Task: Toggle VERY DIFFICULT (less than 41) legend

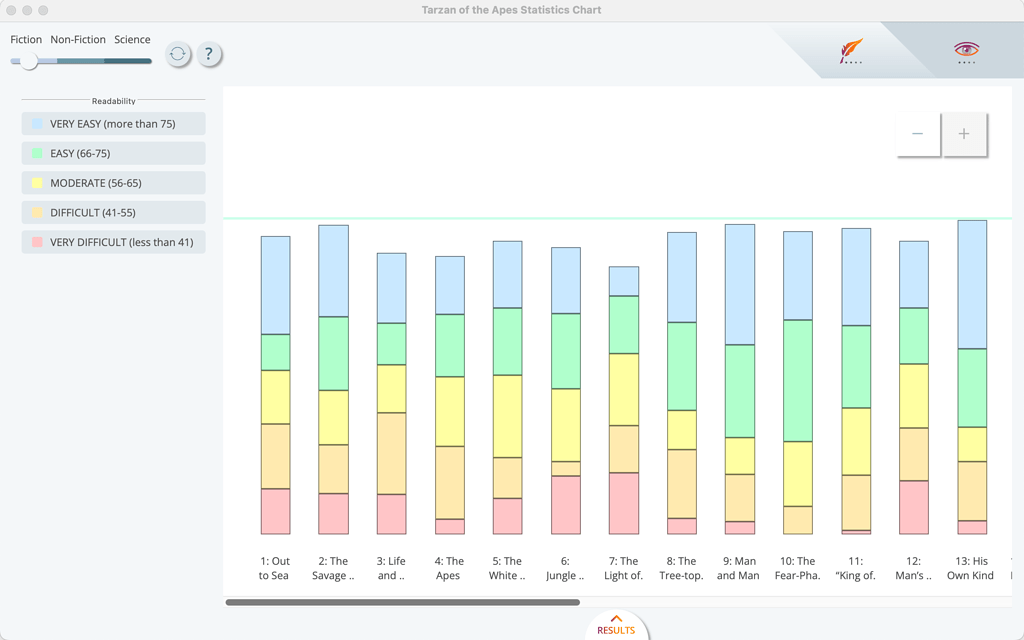Action: tap(114, 242)
